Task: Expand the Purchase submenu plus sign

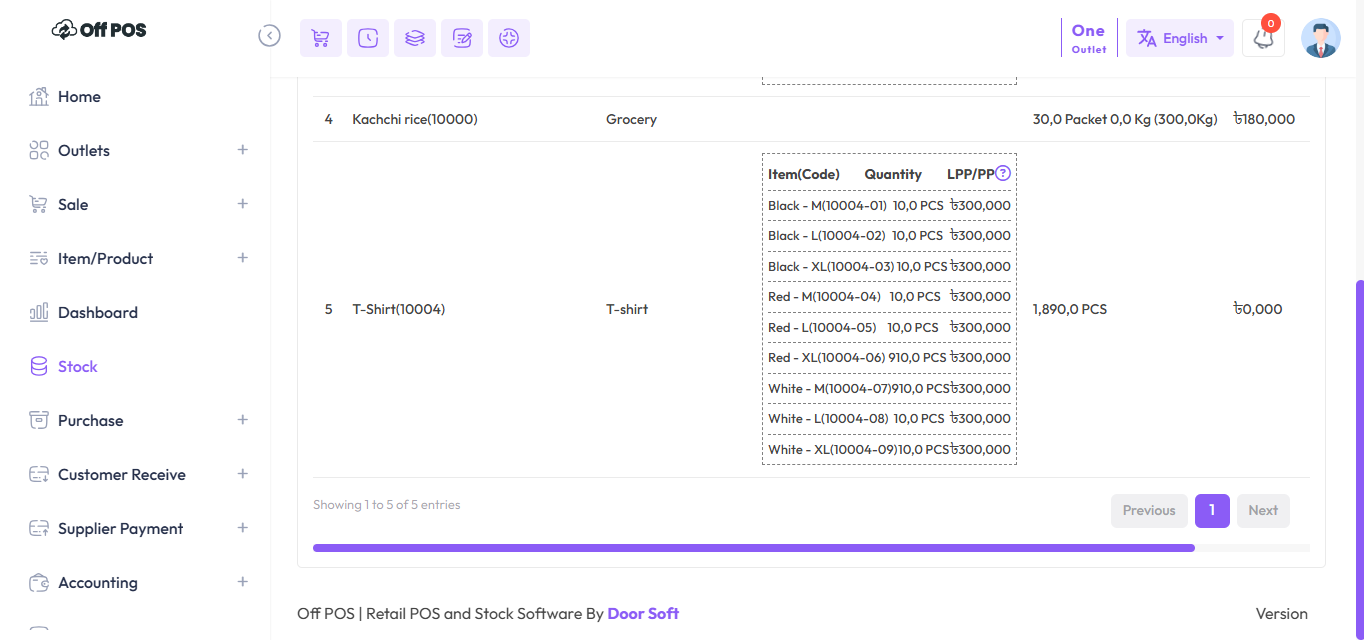Action: click(242, 420)
